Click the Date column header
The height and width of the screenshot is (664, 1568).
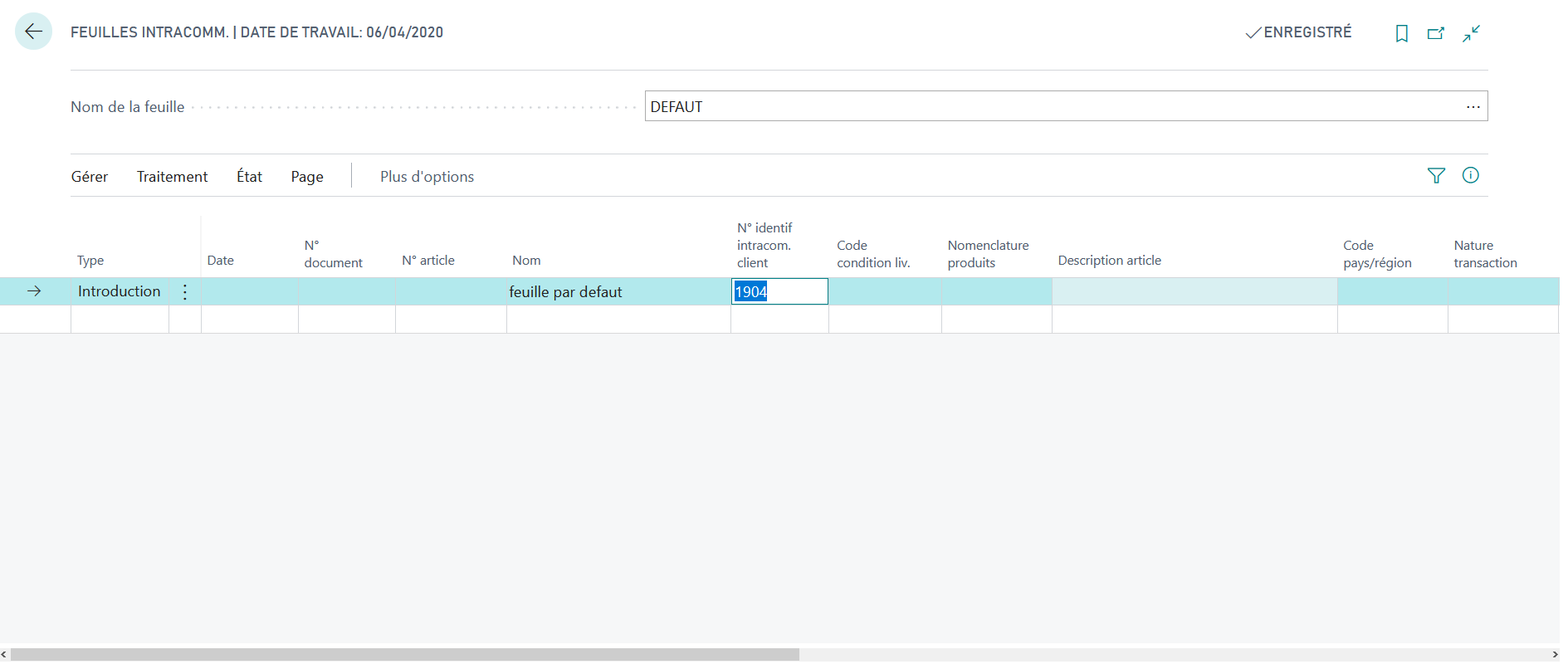pos(220,261)
